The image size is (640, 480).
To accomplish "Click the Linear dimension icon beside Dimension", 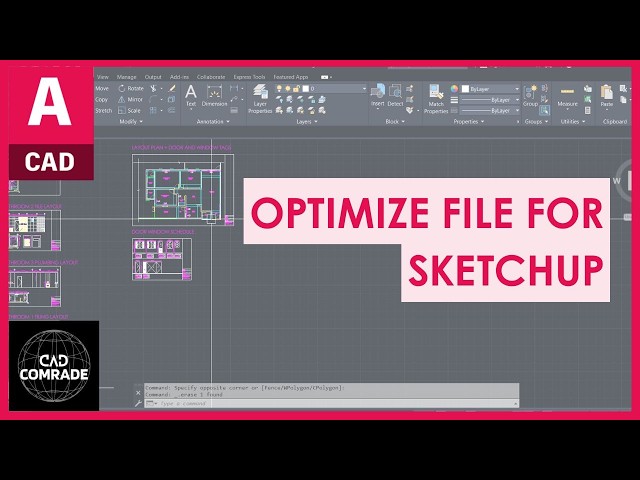I will click(234, 88).
